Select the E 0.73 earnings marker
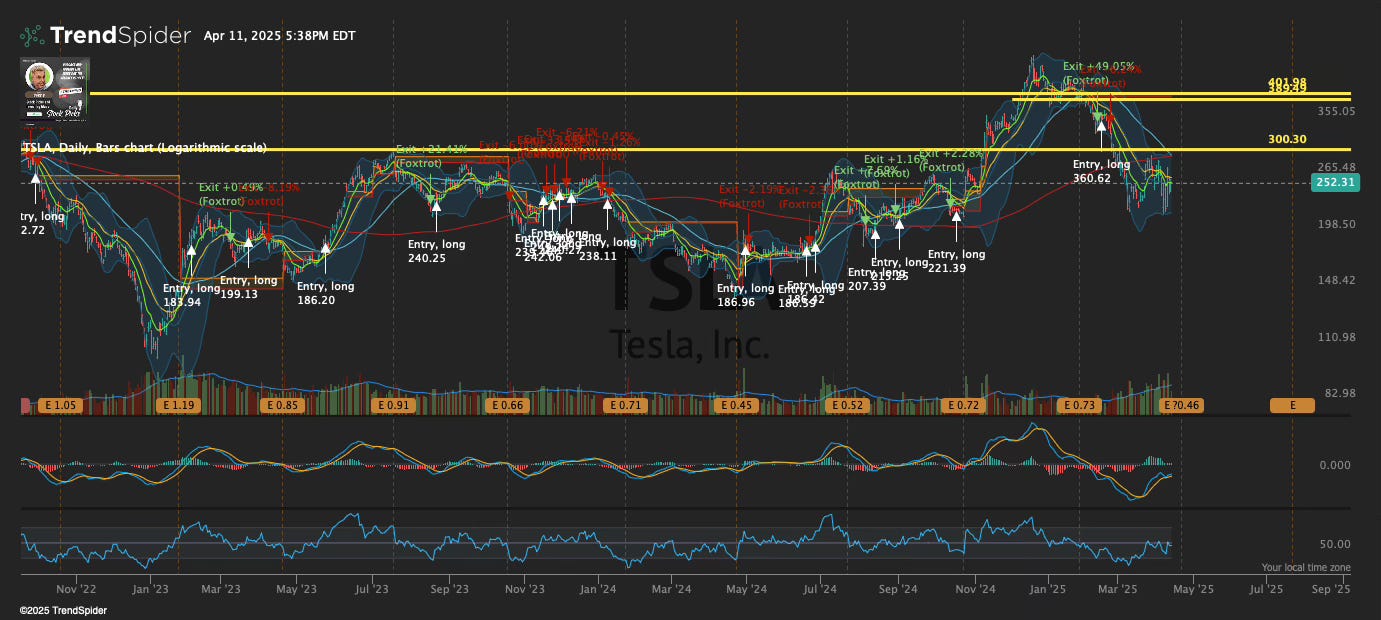Image resolution: width=1381 pixels, height=620 pixels. [x=1079, y=406]
